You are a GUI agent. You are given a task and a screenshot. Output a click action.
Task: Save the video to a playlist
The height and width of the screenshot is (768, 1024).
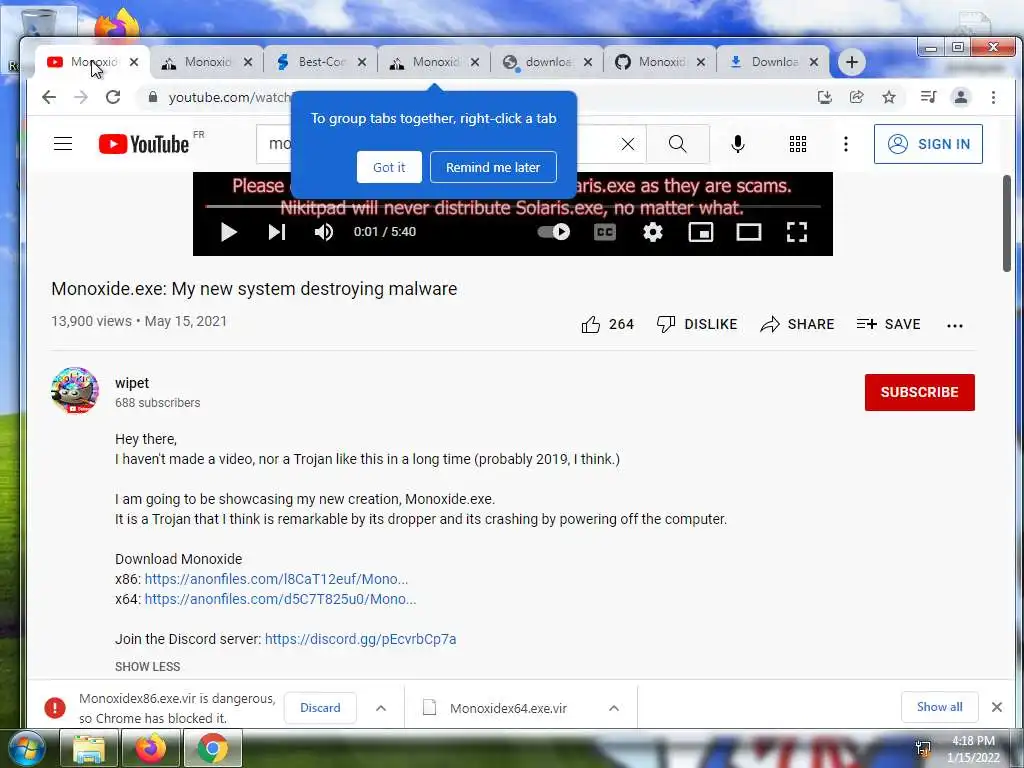click(x=888, y=324)
